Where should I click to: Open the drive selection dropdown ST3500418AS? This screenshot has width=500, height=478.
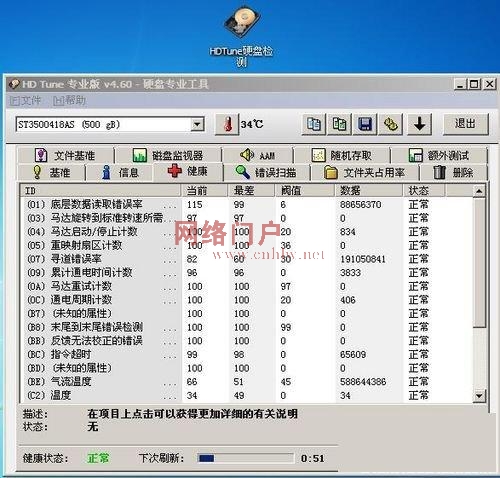click(x=110, y=125)
